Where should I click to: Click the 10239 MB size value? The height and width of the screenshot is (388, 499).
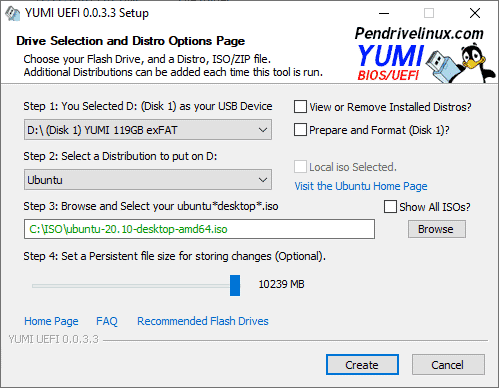pos(281,284)
